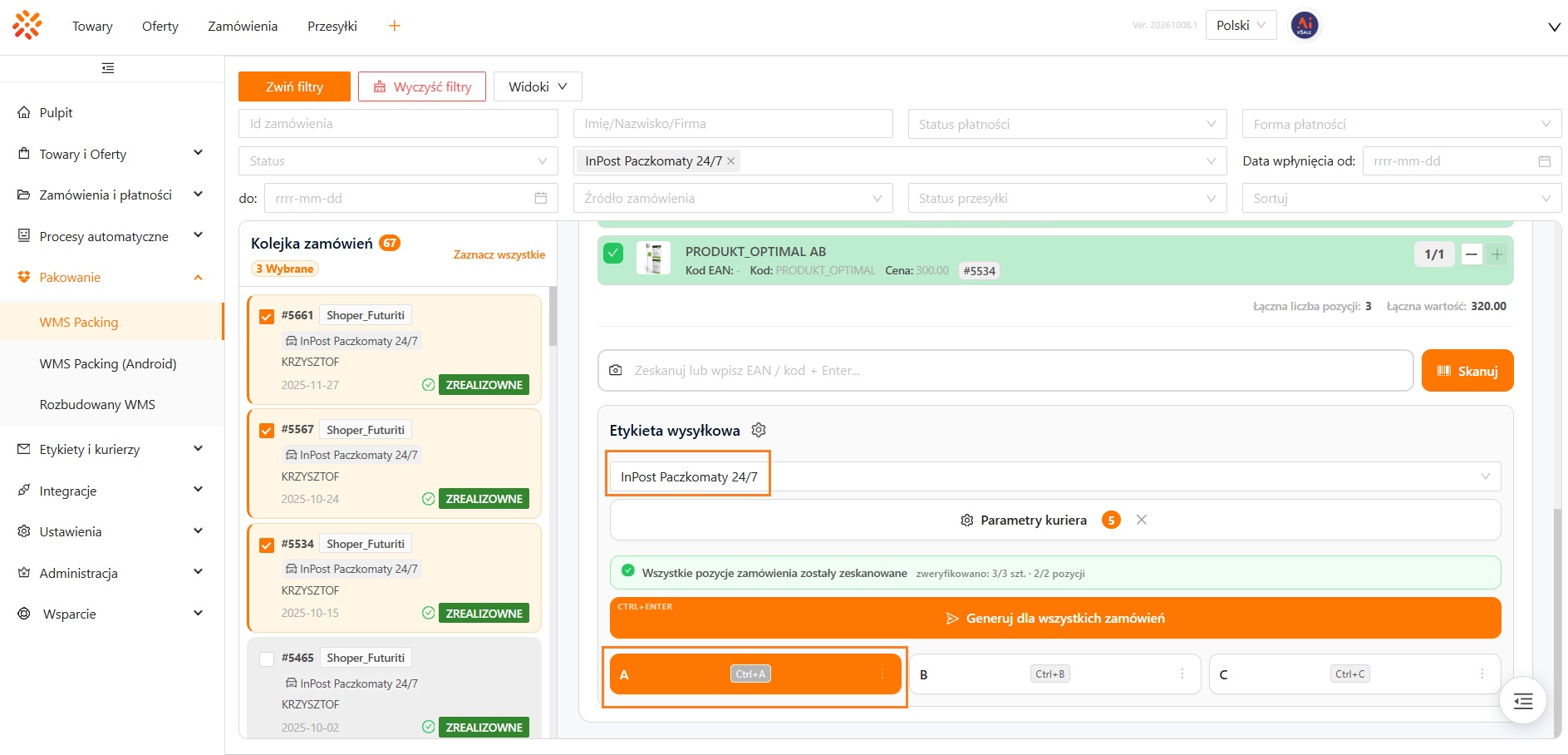Open options dots for template C
The height and width of the screenshot is (755, 1568).
point(1482,674)
